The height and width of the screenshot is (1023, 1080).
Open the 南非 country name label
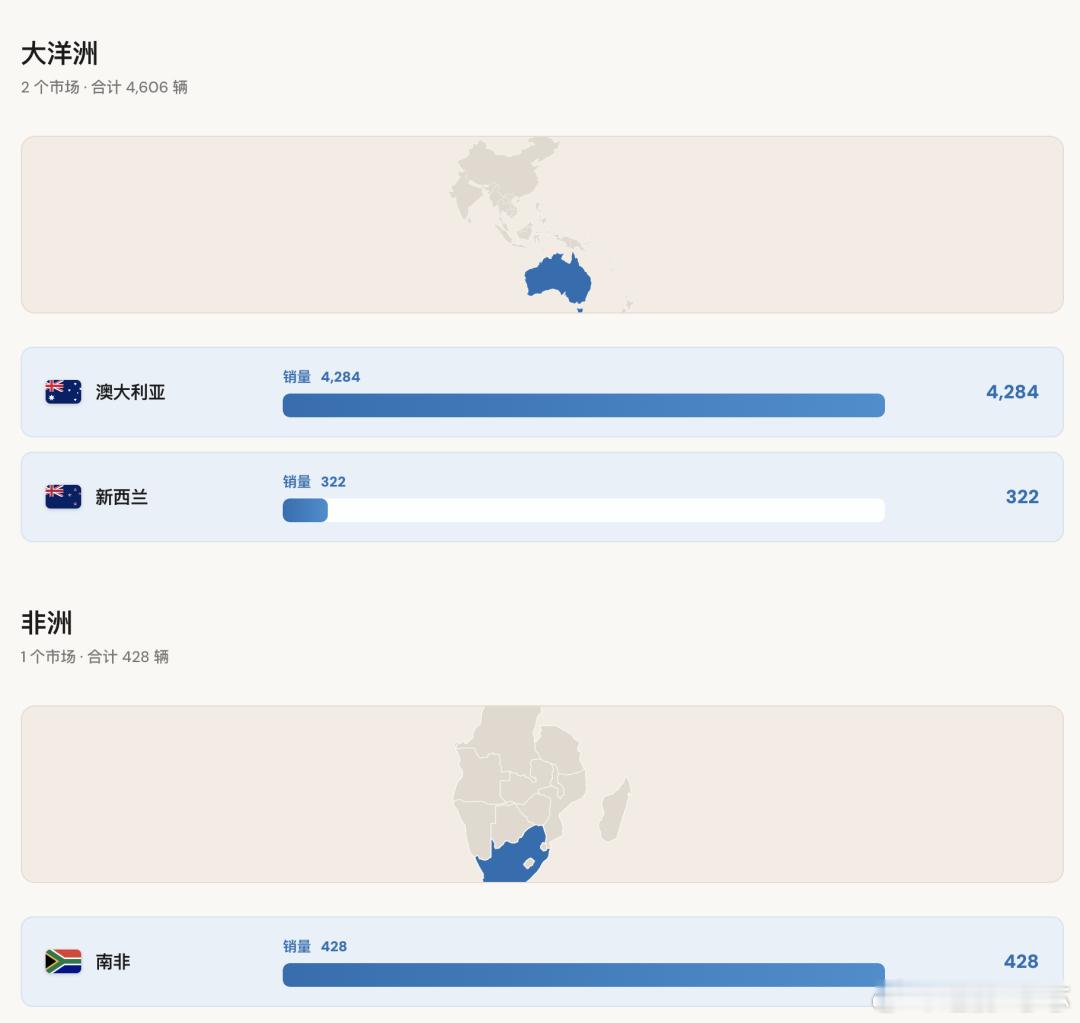click(x=113, y=961)
